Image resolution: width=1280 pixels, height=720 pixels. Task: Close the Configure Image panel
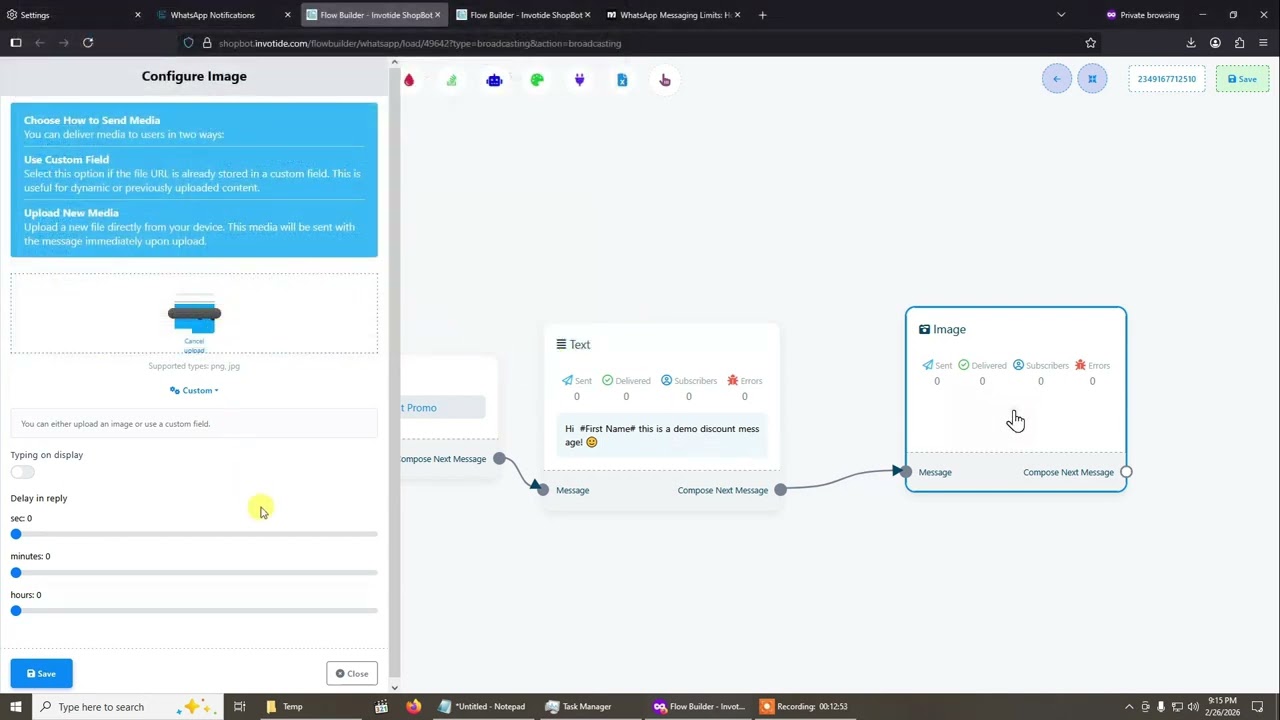tap(352, 673)
